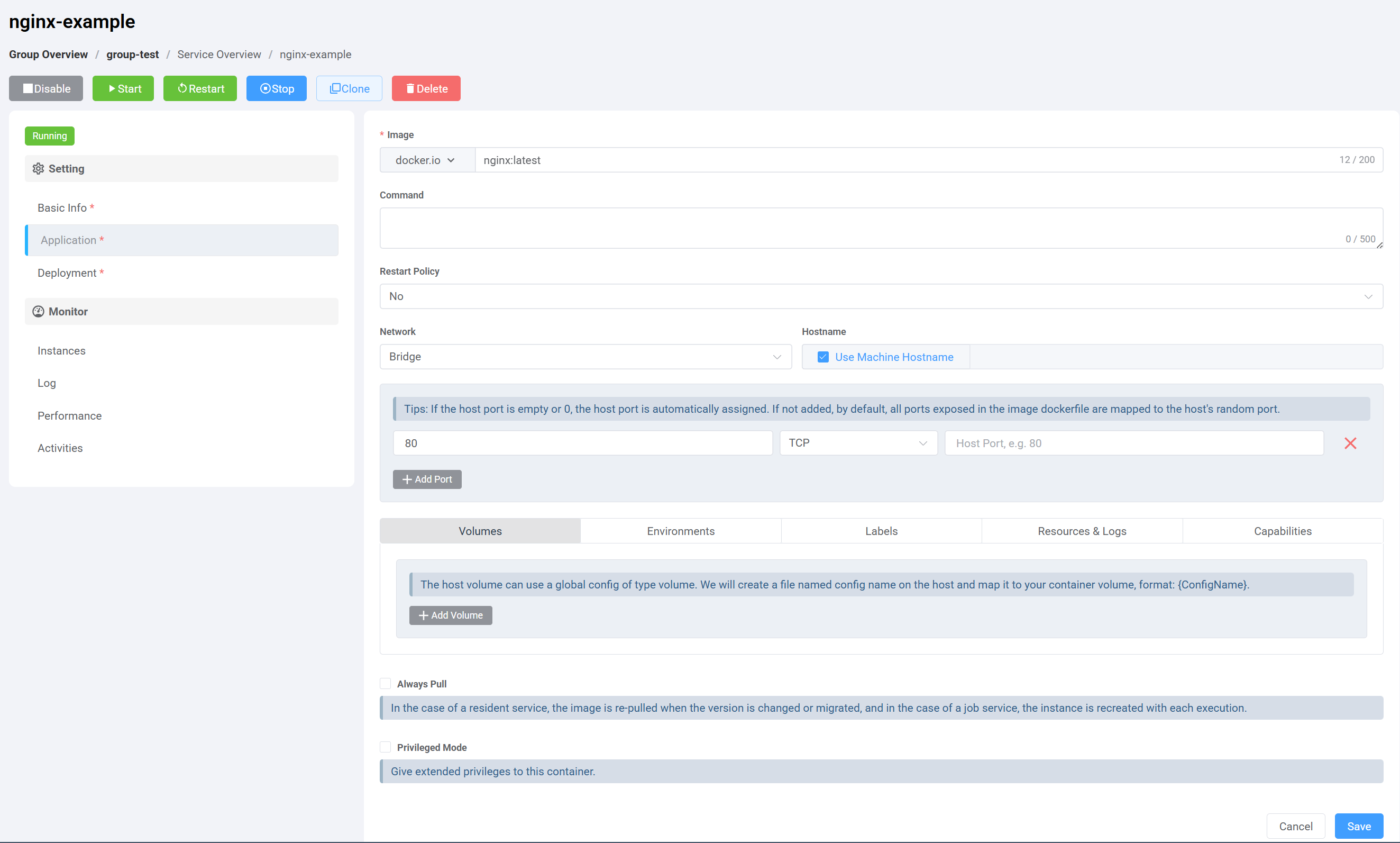This screenshot has height=843, width=1400.
Task: Toggle Use Machine Hostname checkbox
Action: point(822,357)
